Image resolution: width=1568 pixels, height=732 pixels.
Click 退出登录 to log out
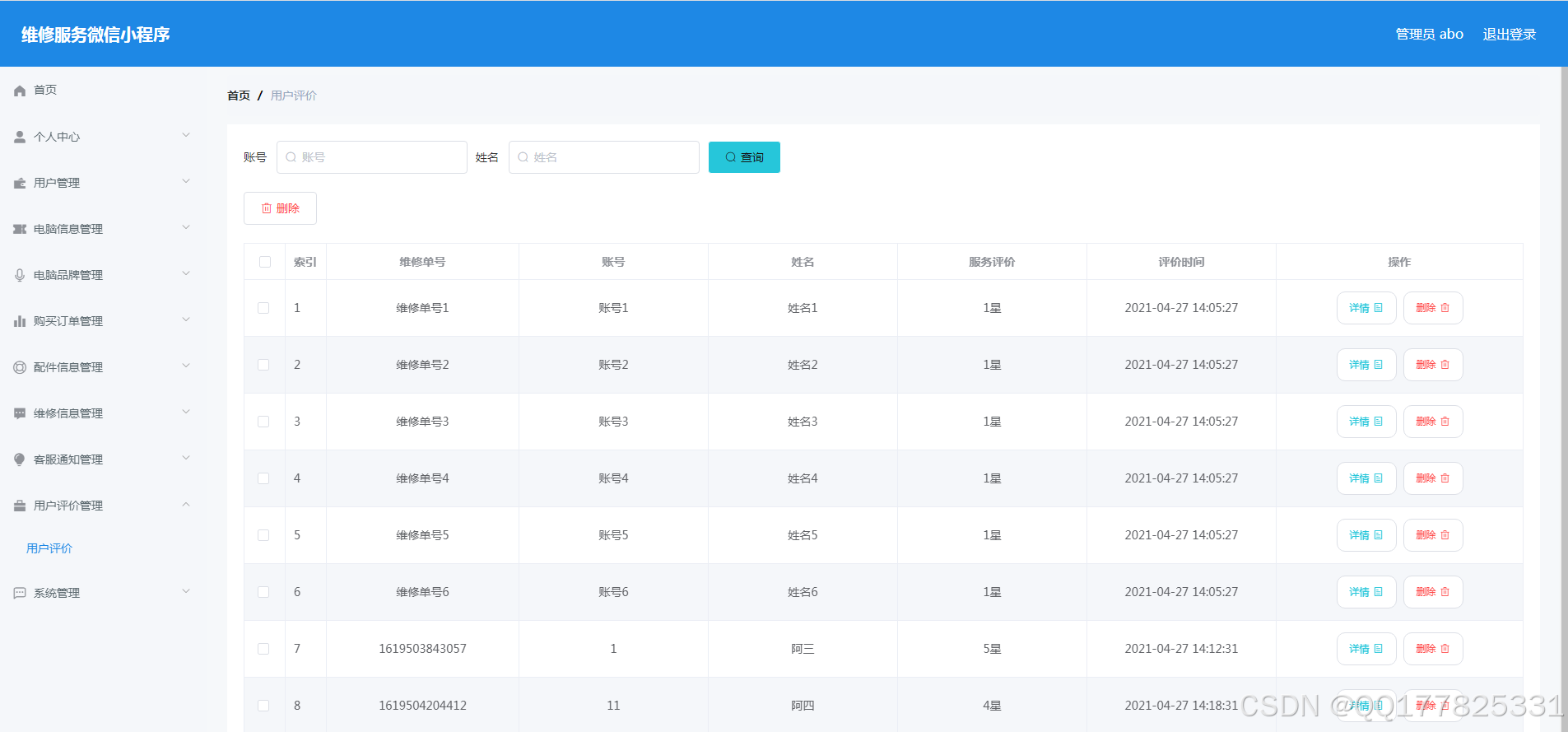pos(1509,35)
